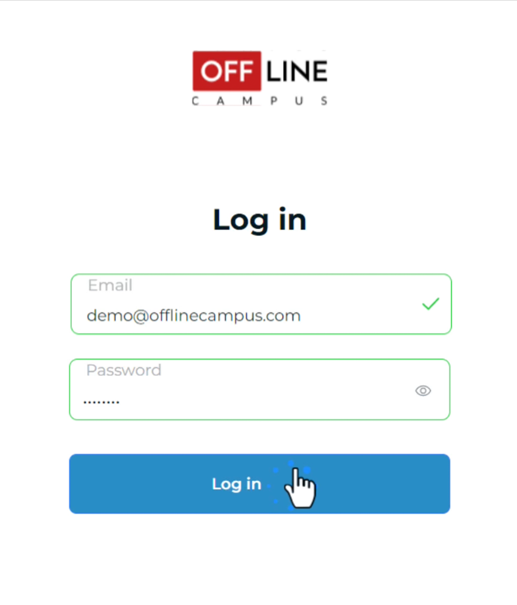
Task: Click the masked password dots
Action: pyautogui.click(x=101, y=402)
